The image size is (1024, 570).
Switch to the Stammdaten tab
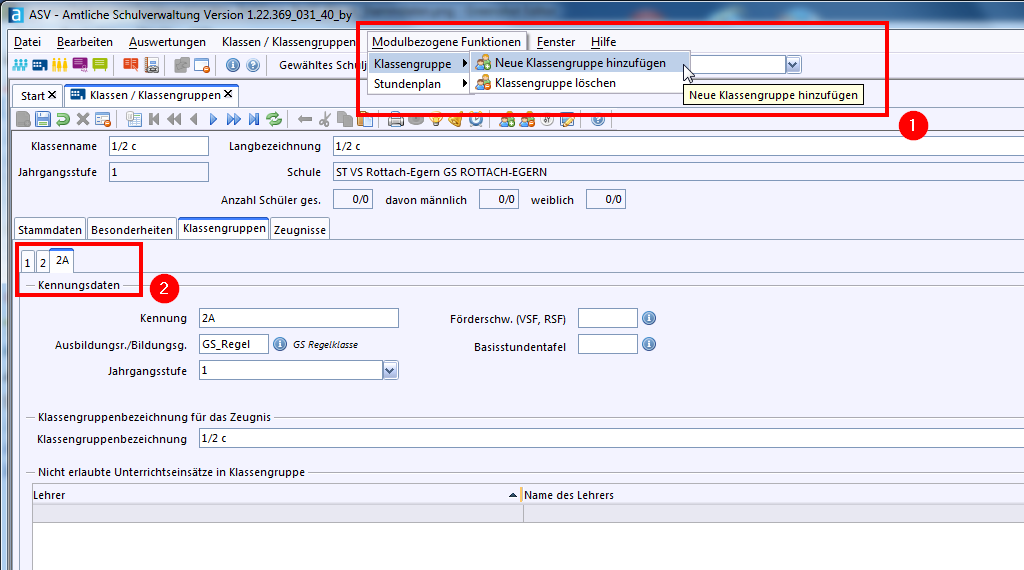click(x=50, y=230)
